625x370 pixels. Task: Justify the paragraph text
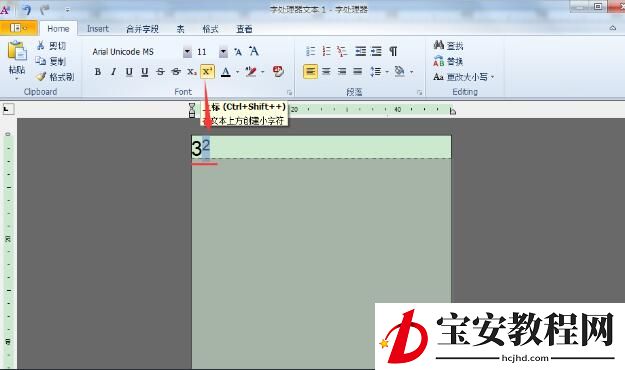[x=358, y=72]
